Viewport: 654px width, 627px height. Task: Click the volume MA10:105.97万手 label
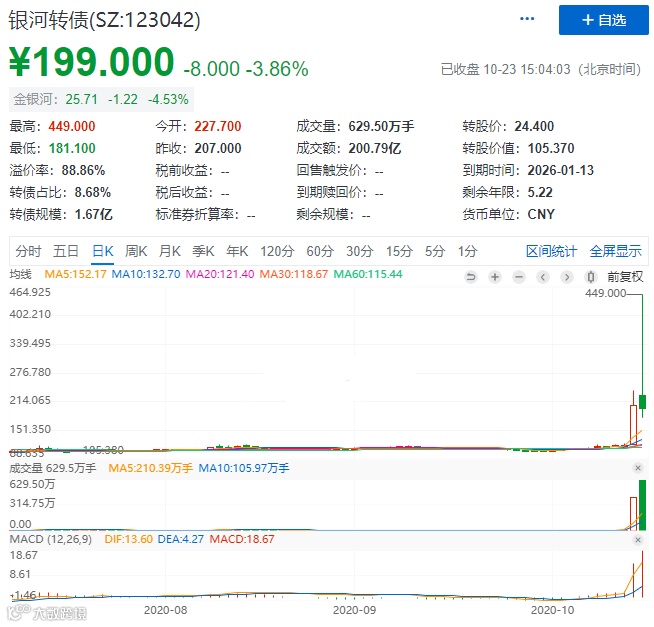point(244,468)
